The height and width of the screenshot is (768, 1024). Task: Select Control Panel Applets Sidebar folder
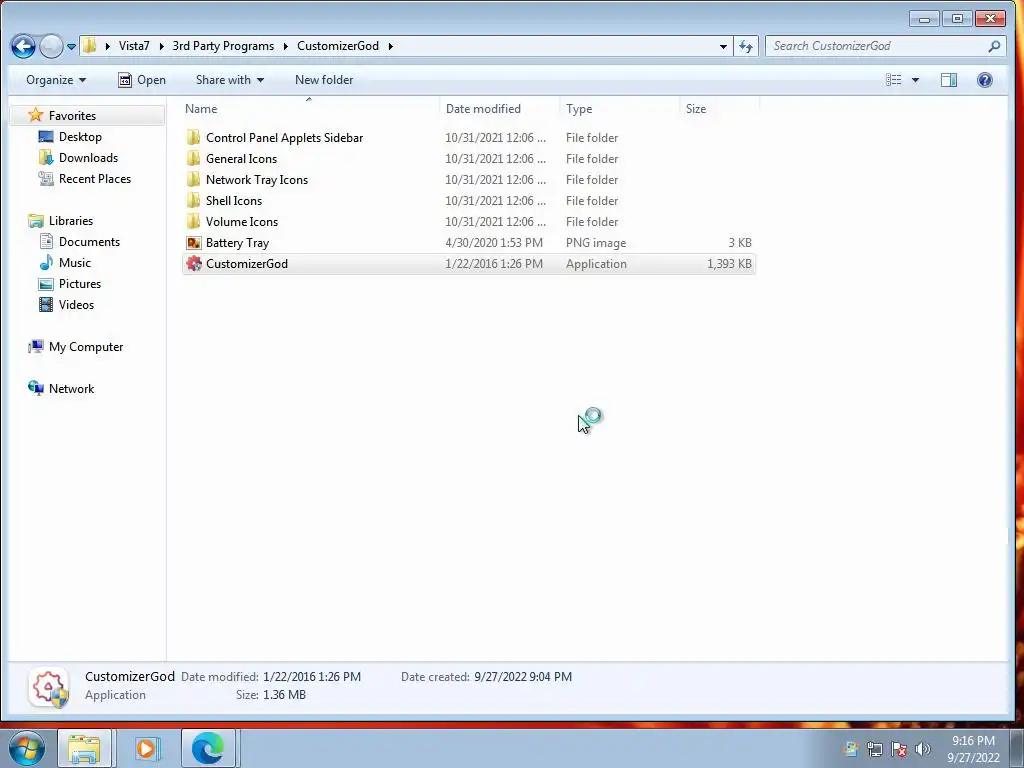[x=469, y=138]
